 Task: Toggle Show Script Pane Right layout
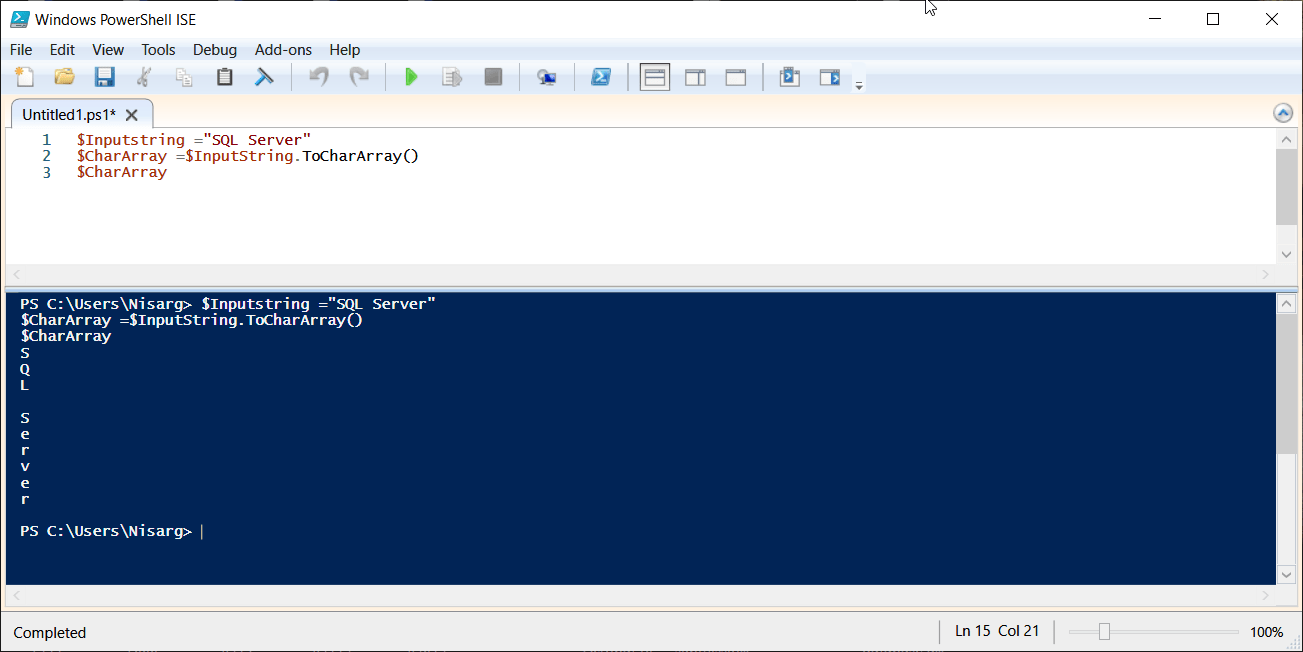[695, 76]
